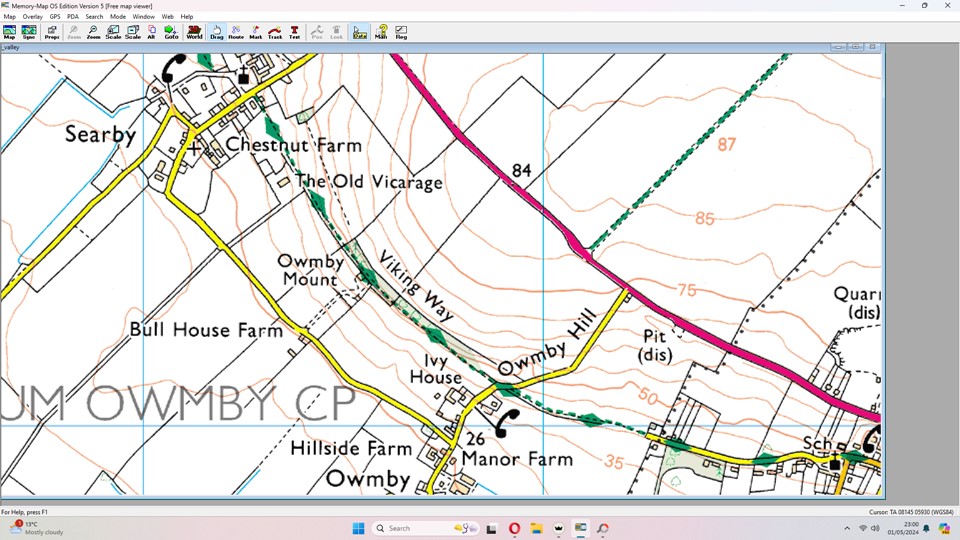This screenshot has width=960, height=540.
Task: Click the Searby place name on map
Action: tap(100, 134)
